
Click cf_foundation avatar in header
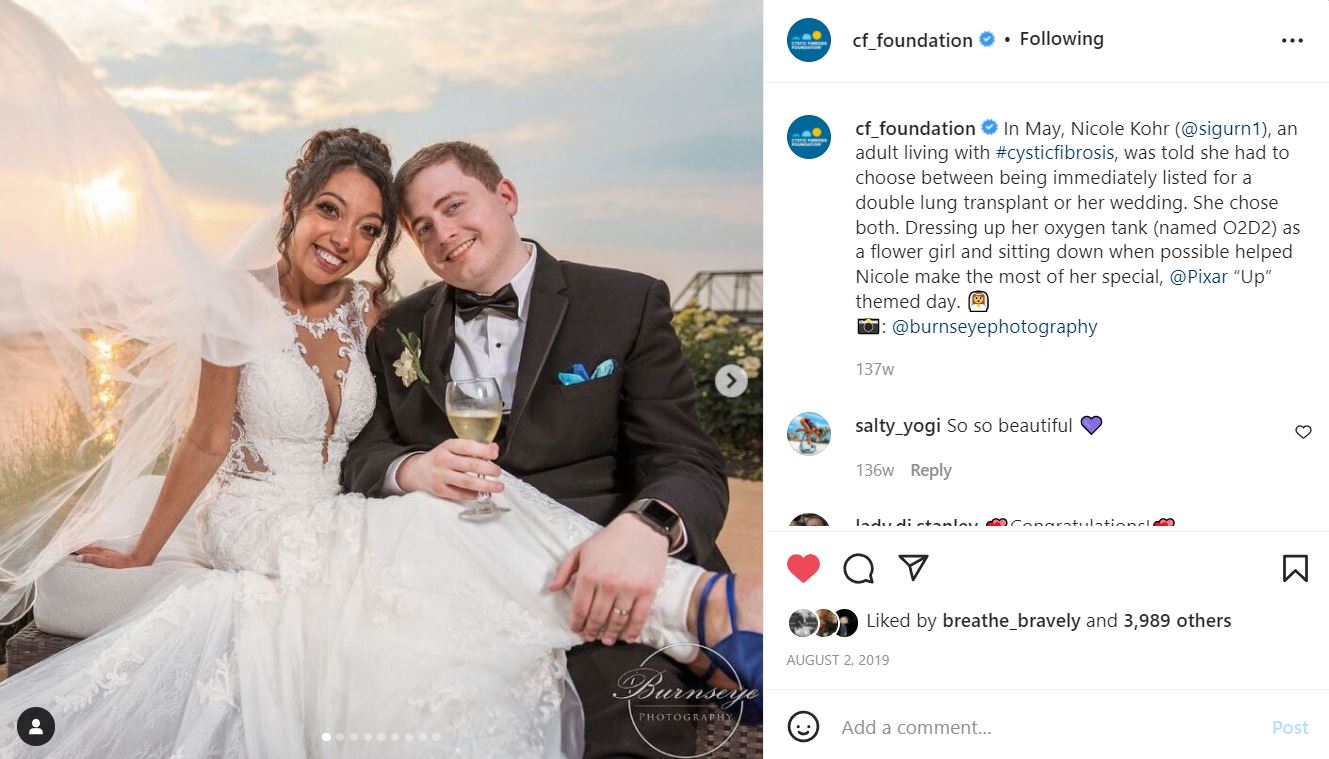(809, 40)
